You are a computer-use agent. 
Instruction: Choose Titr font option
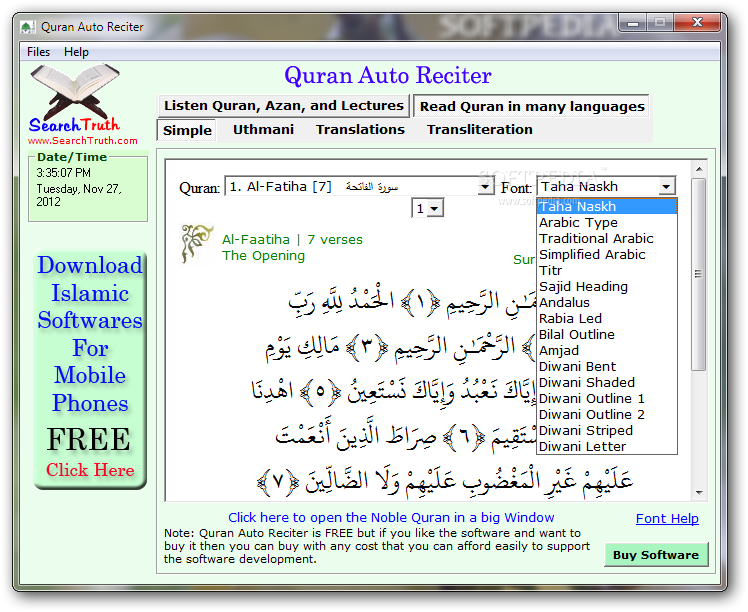point(607,270)
